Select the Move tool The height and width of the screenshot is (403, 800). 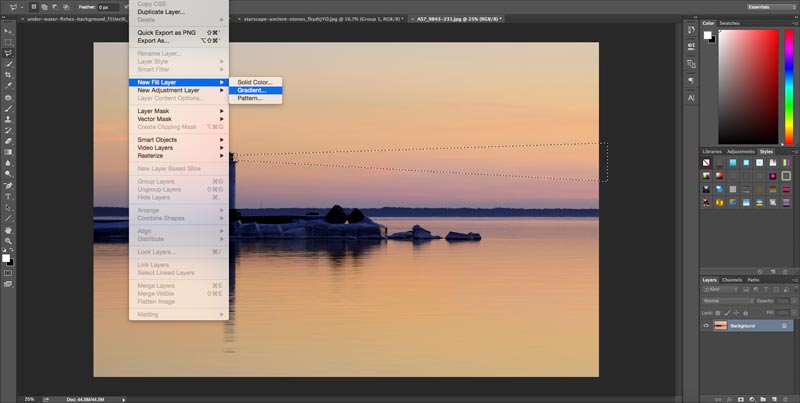[x=8, y=31]
